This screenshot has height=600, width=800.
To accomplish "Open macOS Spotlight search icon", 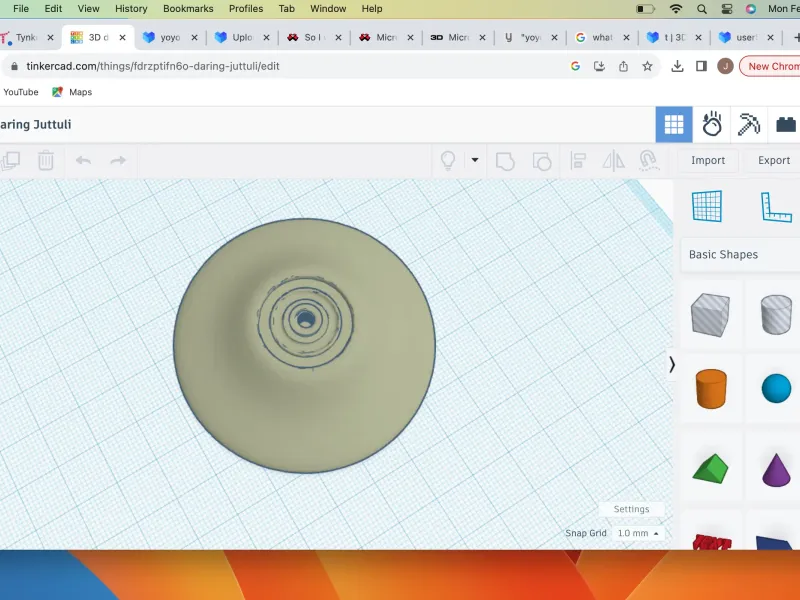I will point(702,9).
